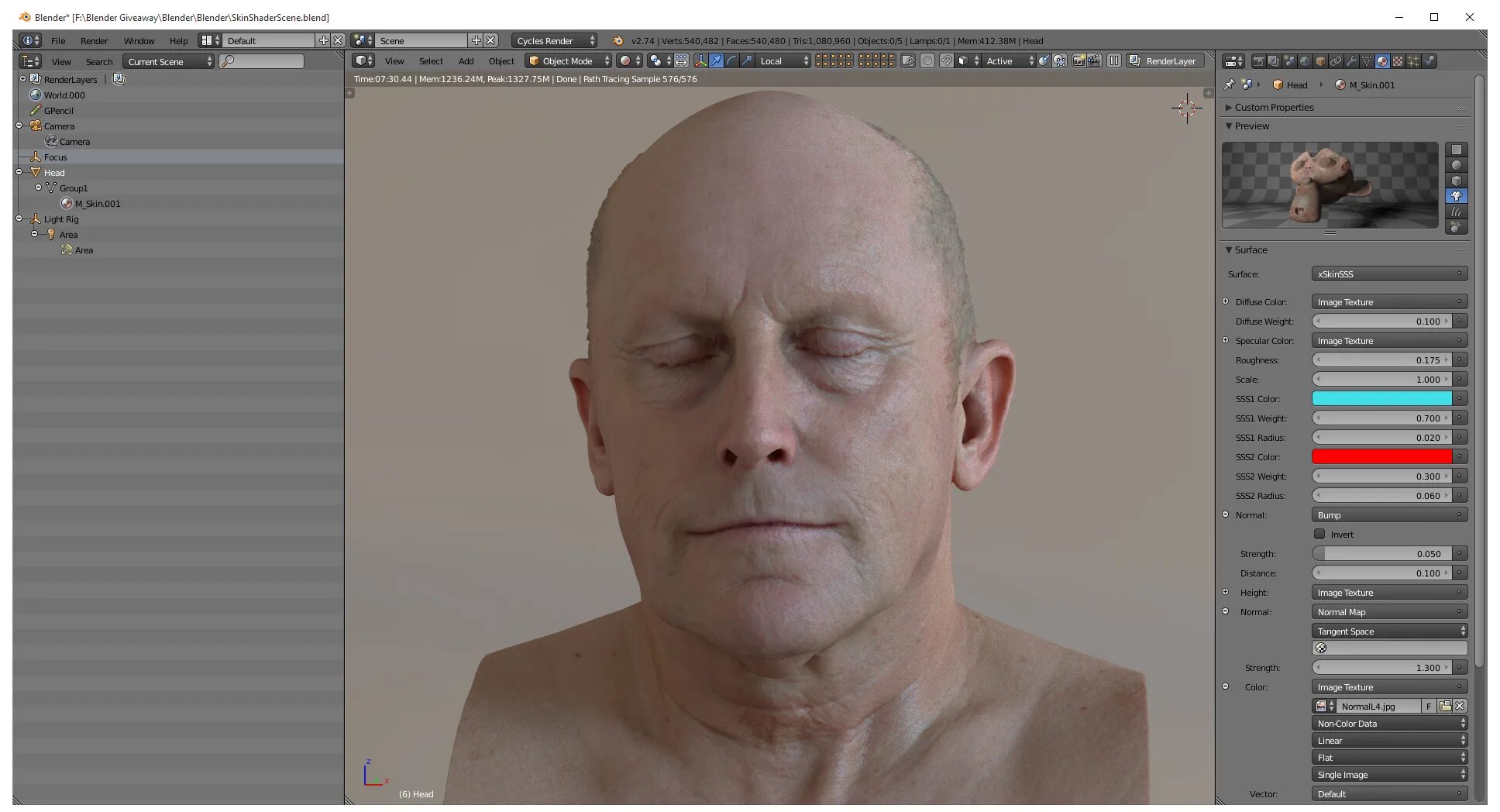Enable the Invert checkbox under Bump
The height and width of the screenshot is (812, 1500).
1319,535
